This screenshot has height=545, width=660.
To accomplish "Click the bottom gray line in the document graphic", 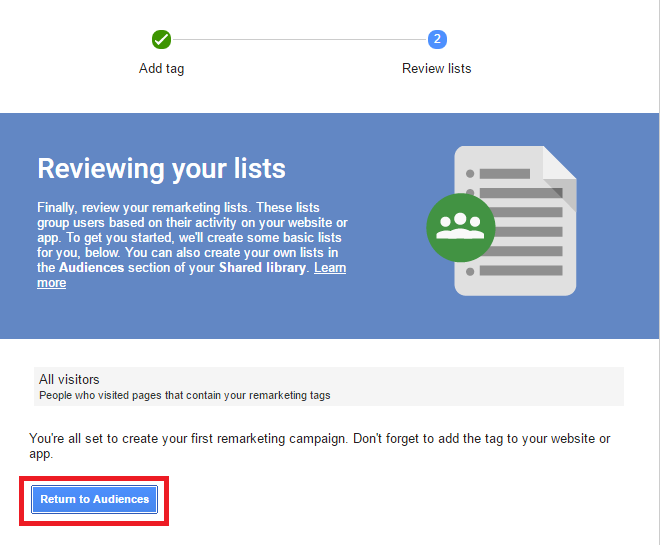I will click(520, 271).
